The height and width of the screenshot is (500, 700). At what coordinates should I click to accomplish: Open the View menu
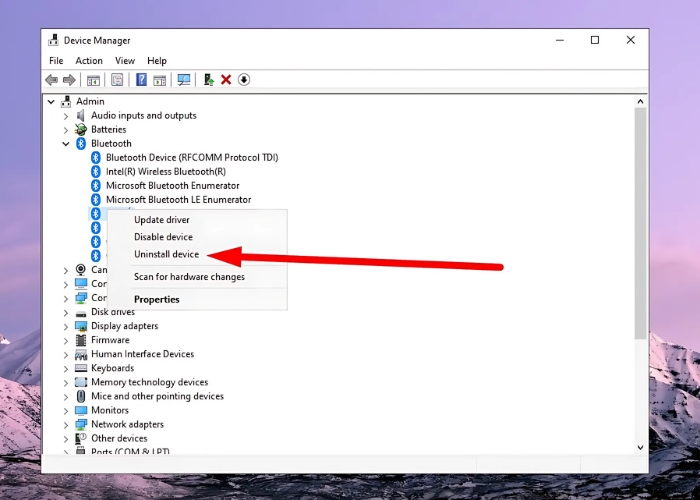point(125,61)
